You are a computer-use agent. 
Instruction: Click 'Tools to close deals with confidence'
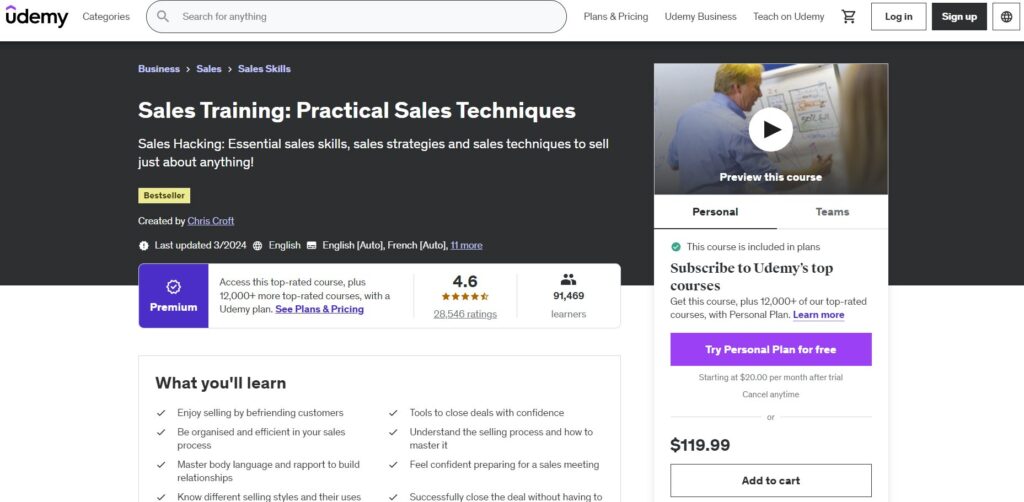(487, 413)
